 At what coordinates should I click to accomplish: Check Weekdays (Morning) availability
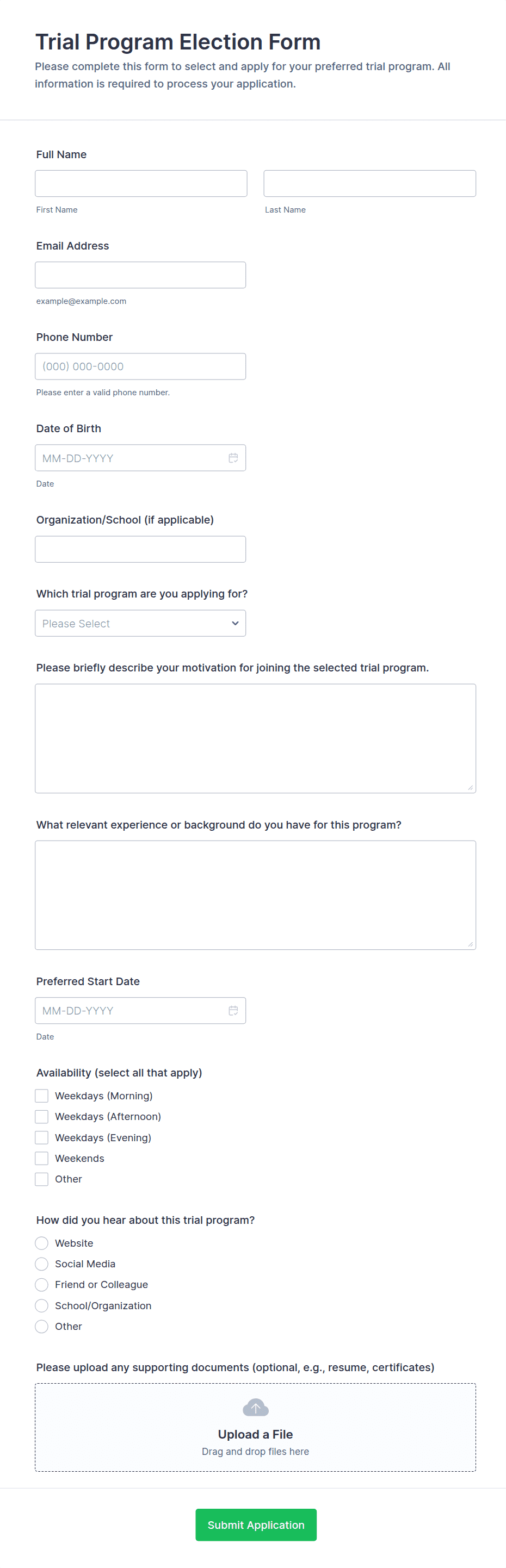pos(41,1096)
